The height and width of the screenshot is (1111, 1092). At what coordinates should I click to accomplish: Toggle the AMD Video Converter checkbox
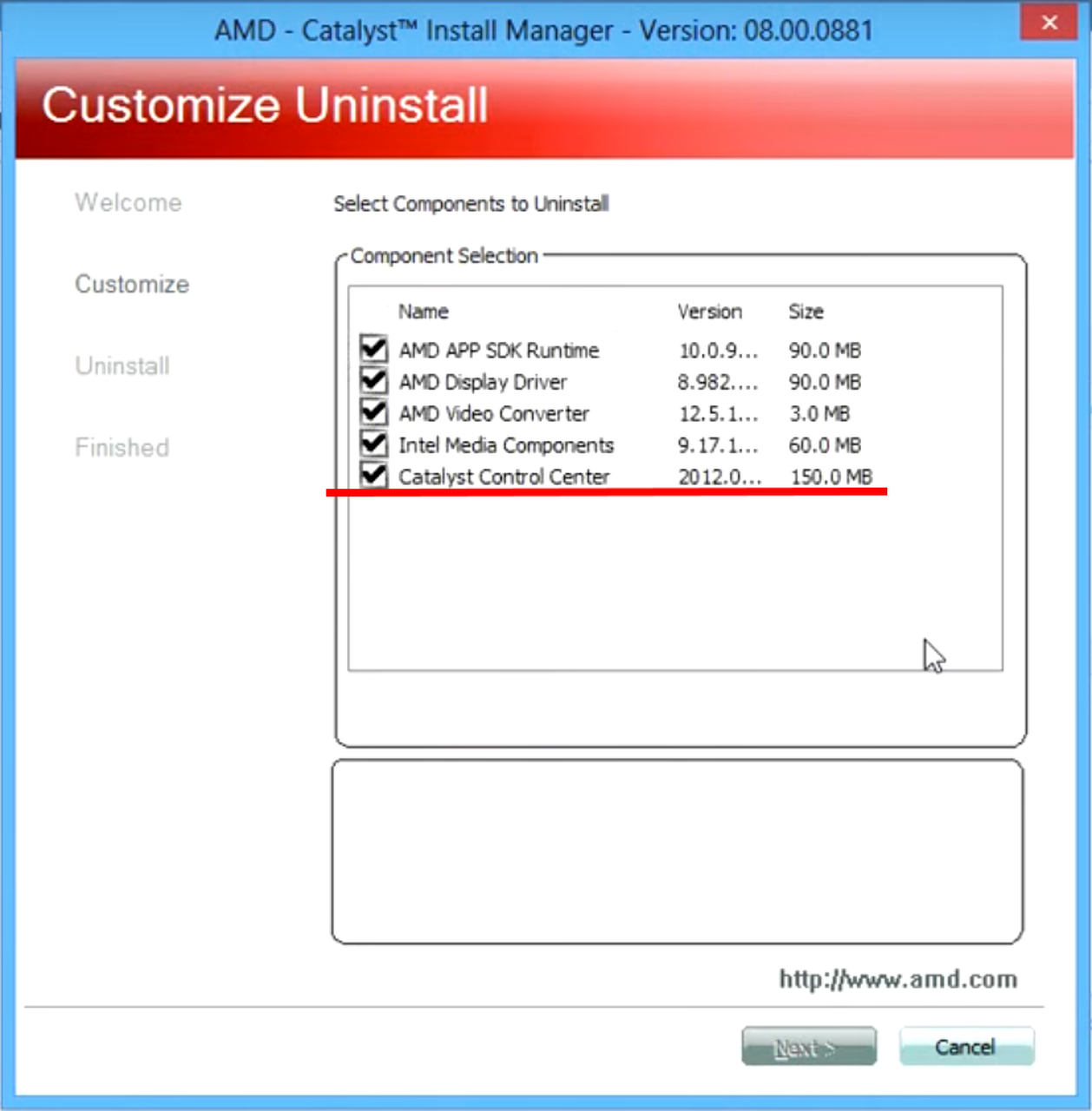pos(374,412)
